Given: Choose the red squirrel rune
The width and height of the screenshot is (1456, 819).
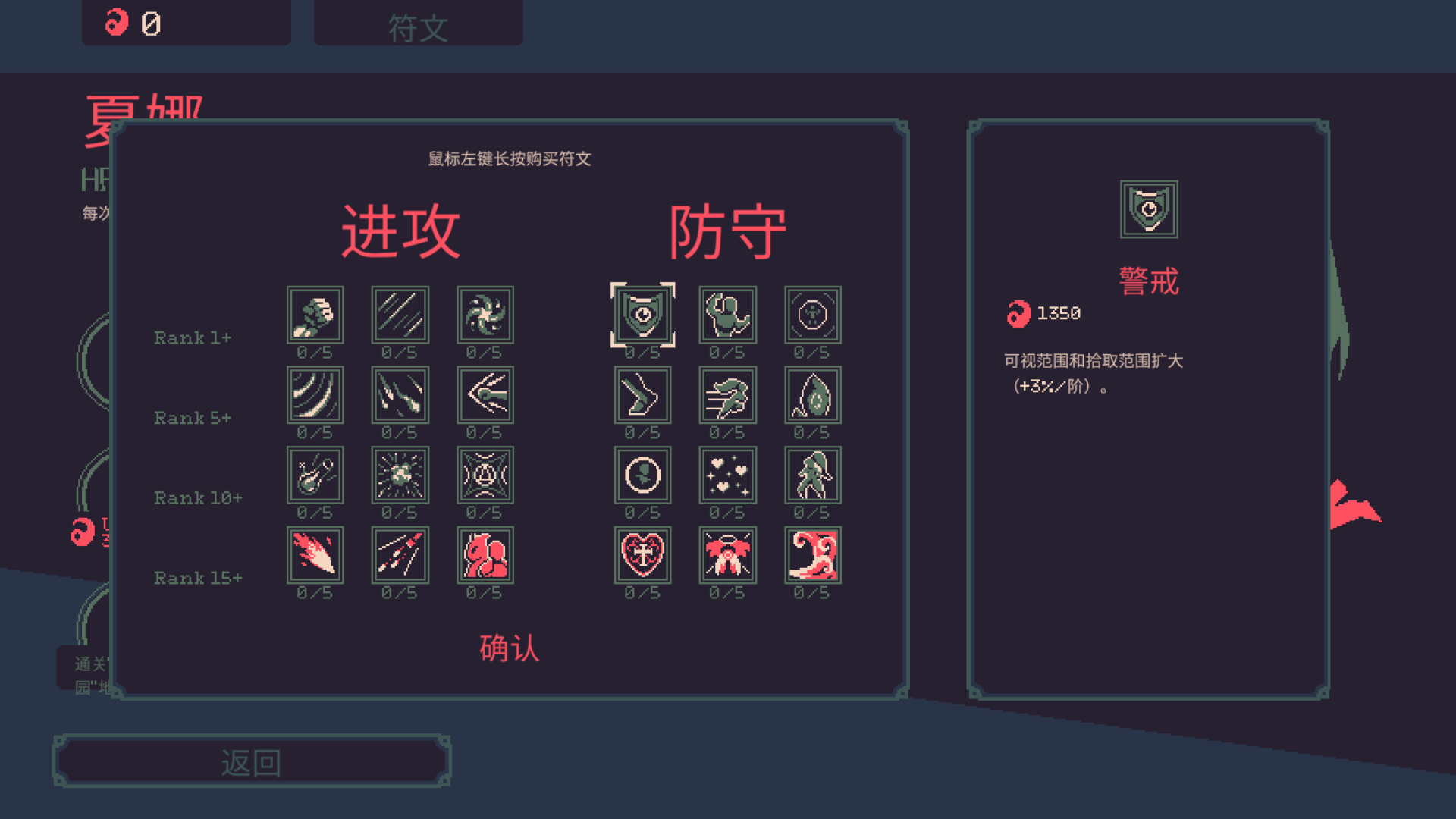Looking at the screenshot, I should tap(485, 555).
